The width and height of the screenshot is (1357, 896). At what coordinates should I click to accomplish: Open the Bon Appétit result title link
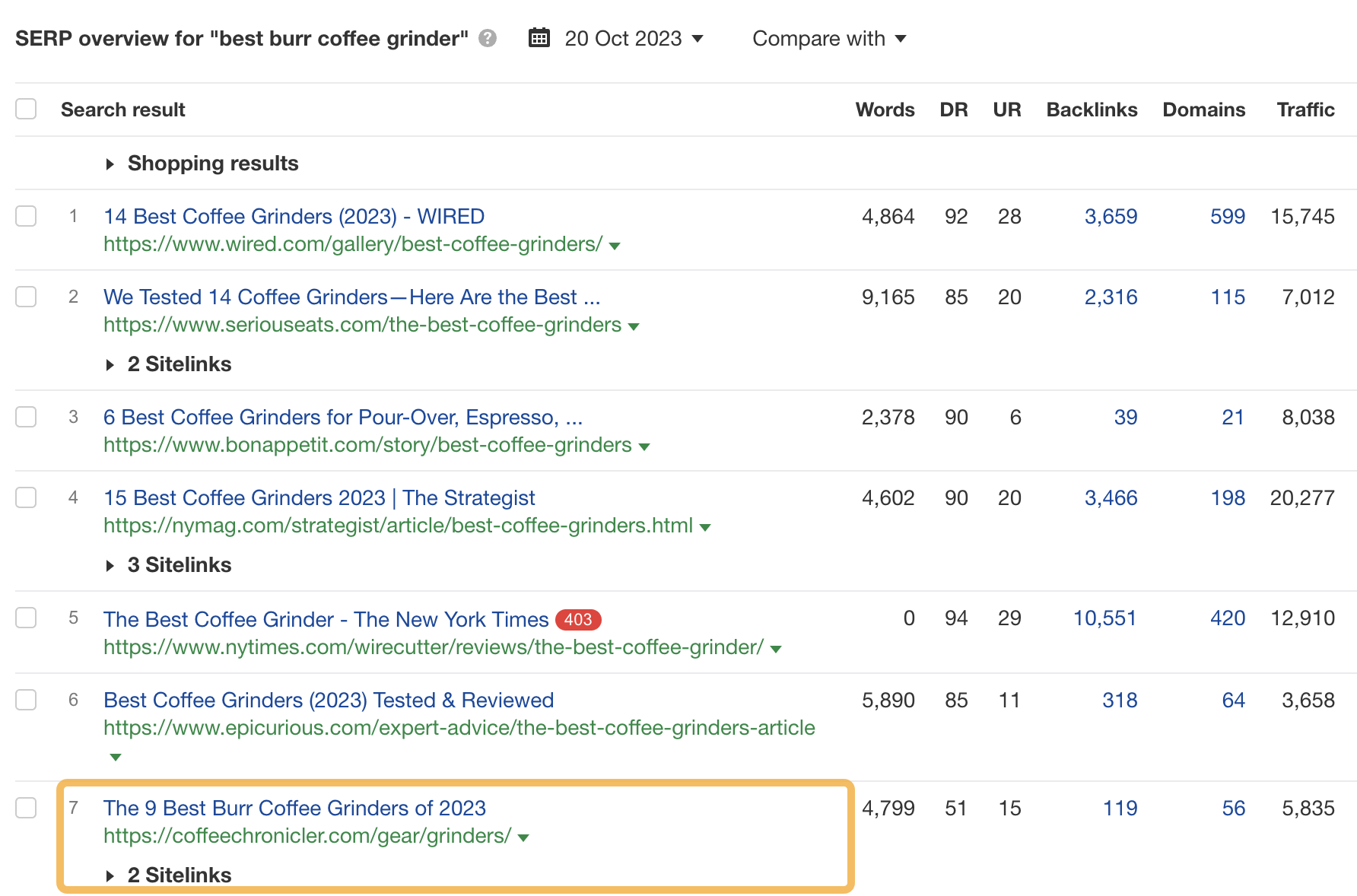point(343,417)
